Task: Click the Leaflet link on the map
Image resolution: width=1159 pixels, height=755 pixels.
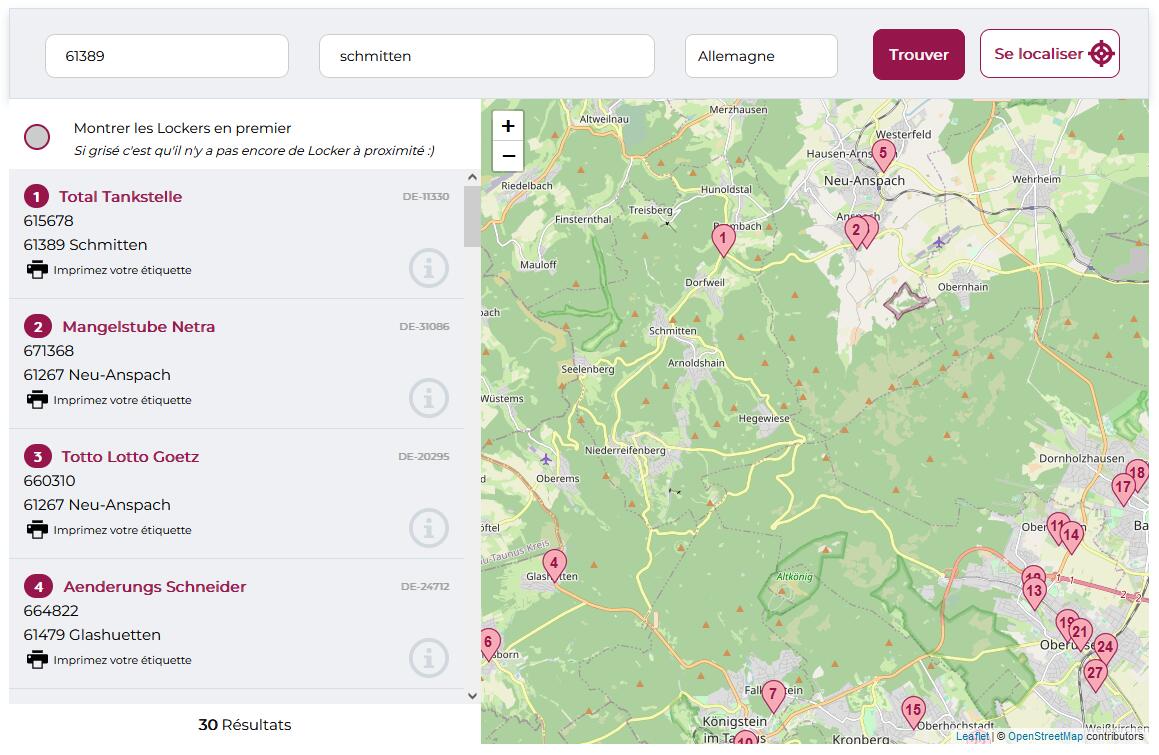Action: pos(972,737)
